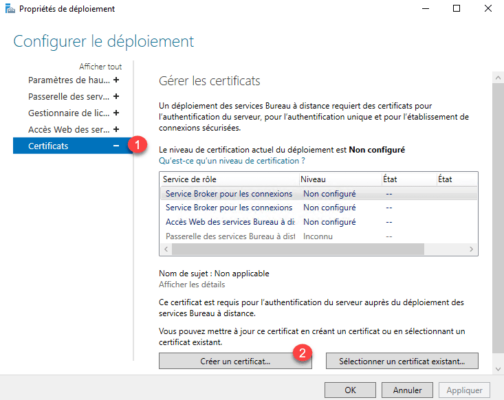Maximize the Propriétés de déploiement window
The height and width of the screenshot is (400, 504).
(457, 8)
